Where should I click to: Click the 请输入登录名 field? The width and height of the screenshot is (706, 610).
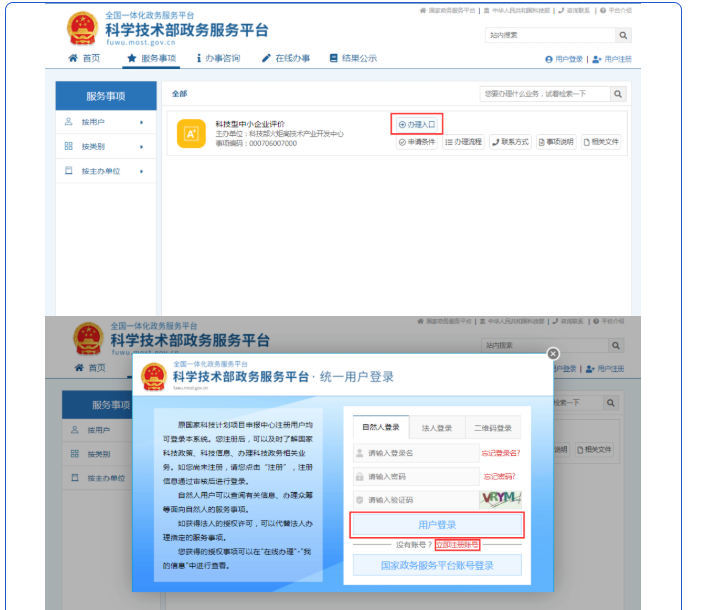[x=416, y=453]
